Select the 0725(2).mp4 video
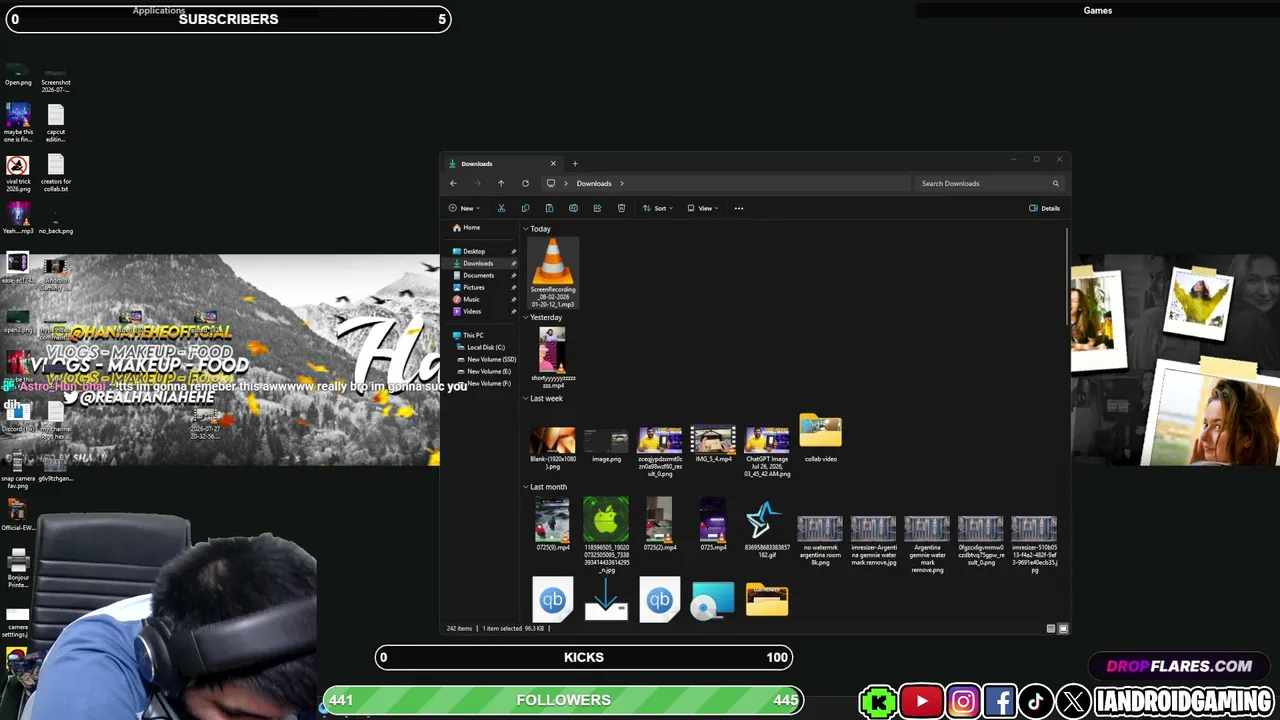Image resolution: width=1280 pixels, height=720 pixels. click(660, 525)
